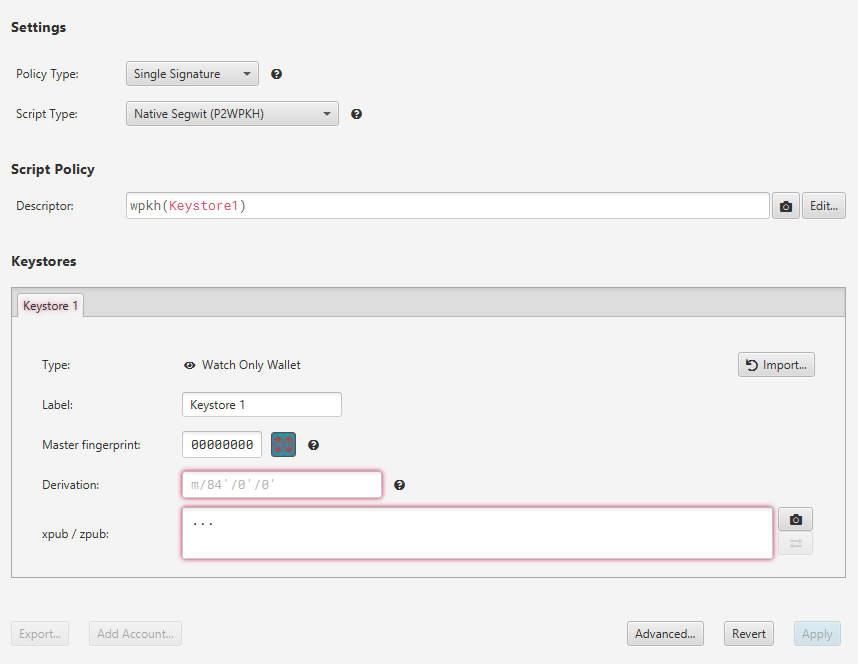Click the help icon next to Derivation

point(399,485)
